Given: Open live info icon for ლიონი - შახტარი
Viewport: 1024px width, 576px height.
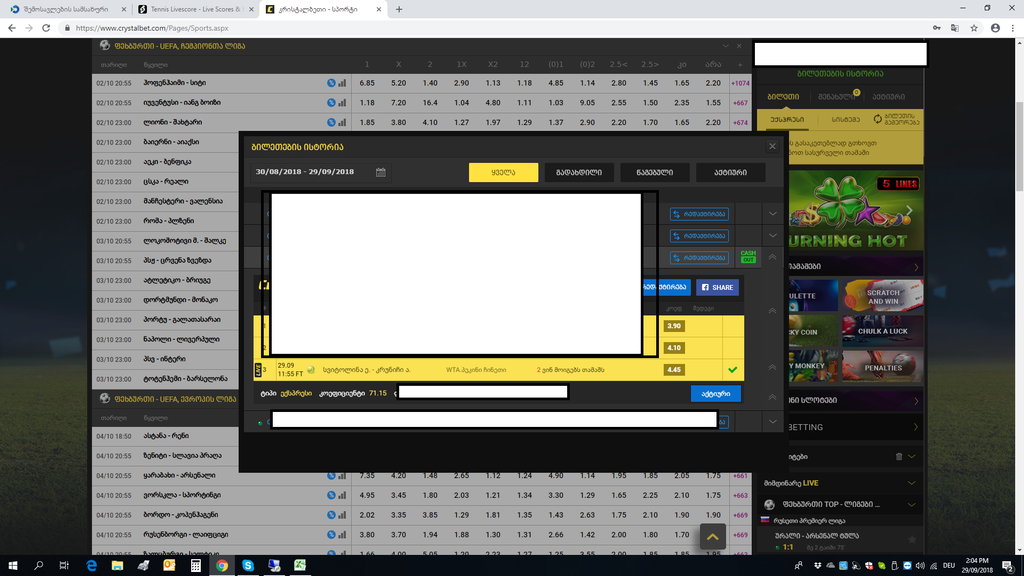Looking at the screenshot, I should point(331,122).
